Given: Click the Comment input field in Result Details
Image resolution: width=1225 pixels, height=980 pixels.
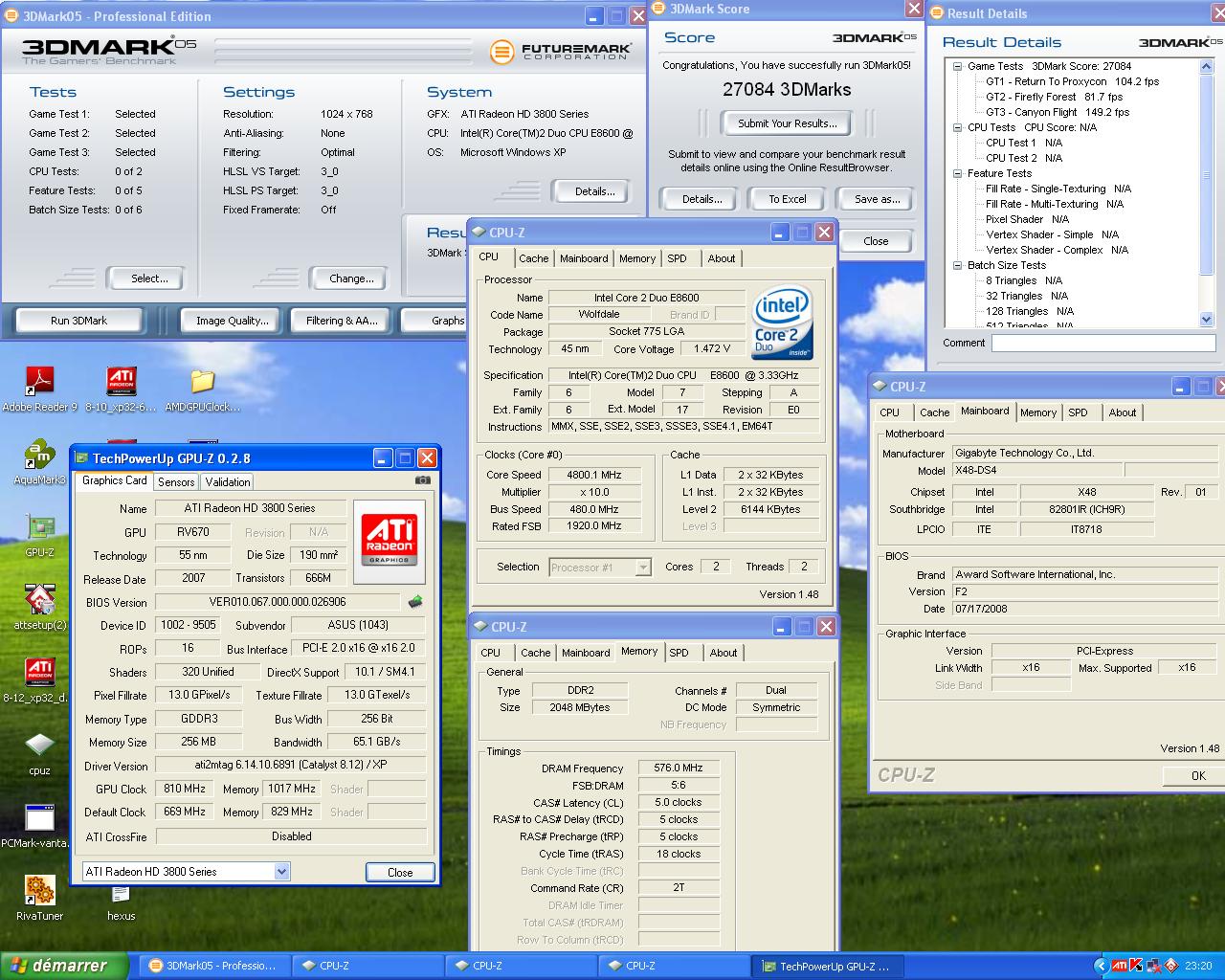Looking at the screenshot, I should point(1103,343).
